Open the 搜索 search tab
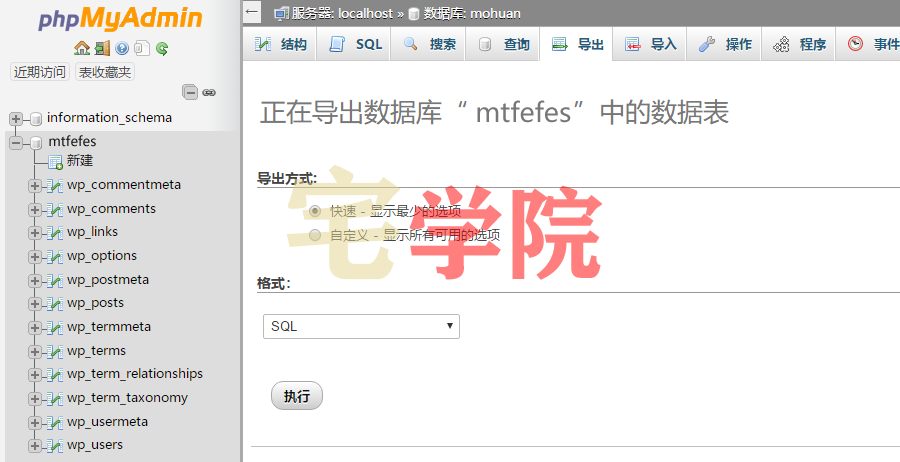Image resolution: width=900 pixels, height=462 pixels. pos(428,44)
